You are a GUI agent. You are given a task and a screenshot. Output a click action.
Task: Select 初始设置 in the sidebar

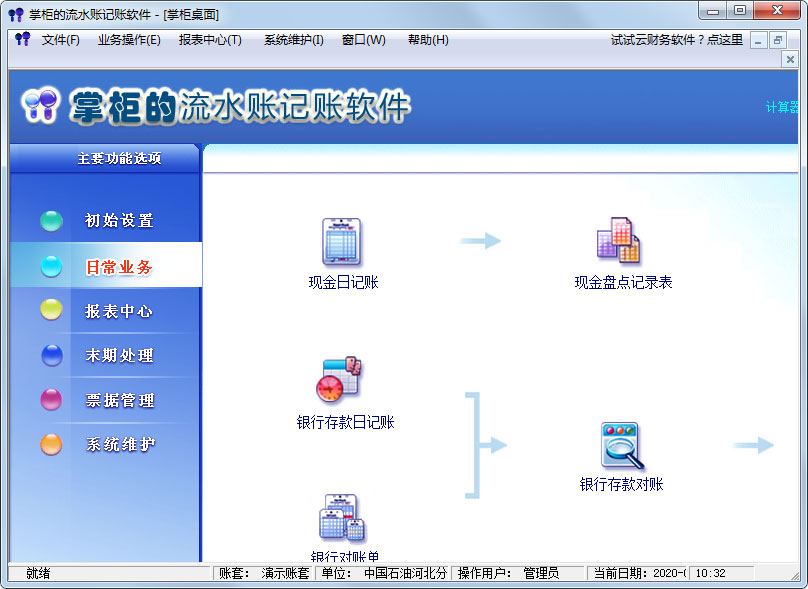point(120,221)
